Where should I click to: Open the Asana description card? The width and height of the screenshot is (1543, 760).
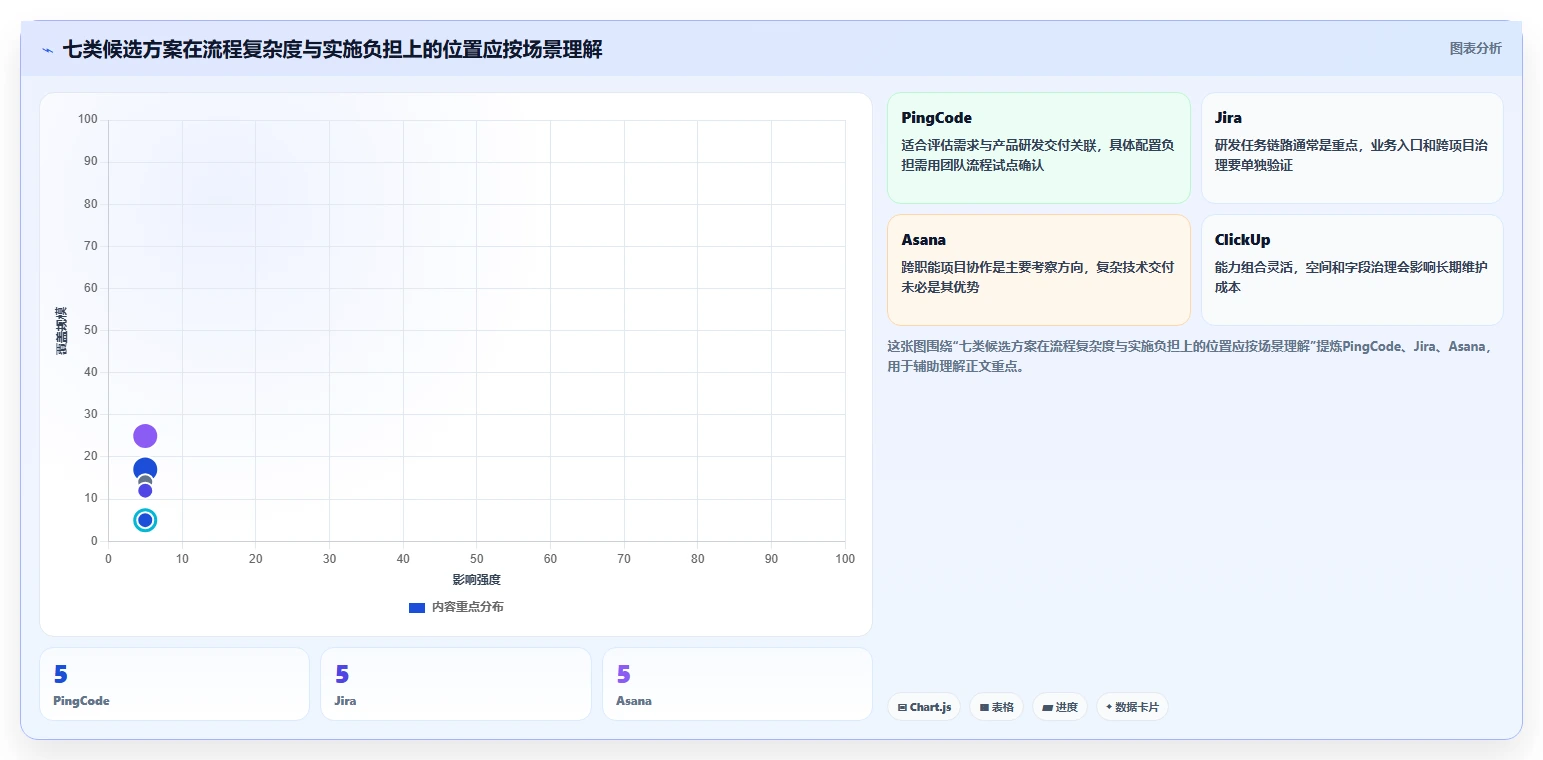coord(1038,270)
